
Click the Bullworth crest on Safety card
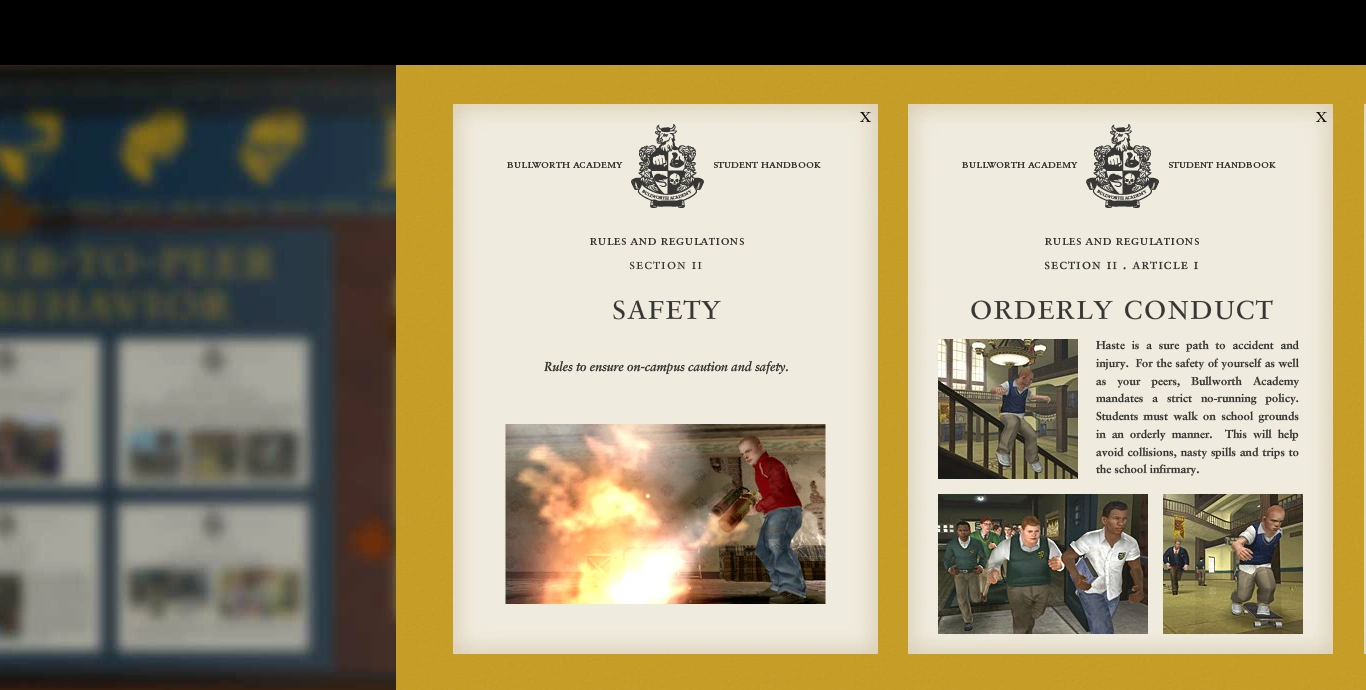[x=667, y=166]
